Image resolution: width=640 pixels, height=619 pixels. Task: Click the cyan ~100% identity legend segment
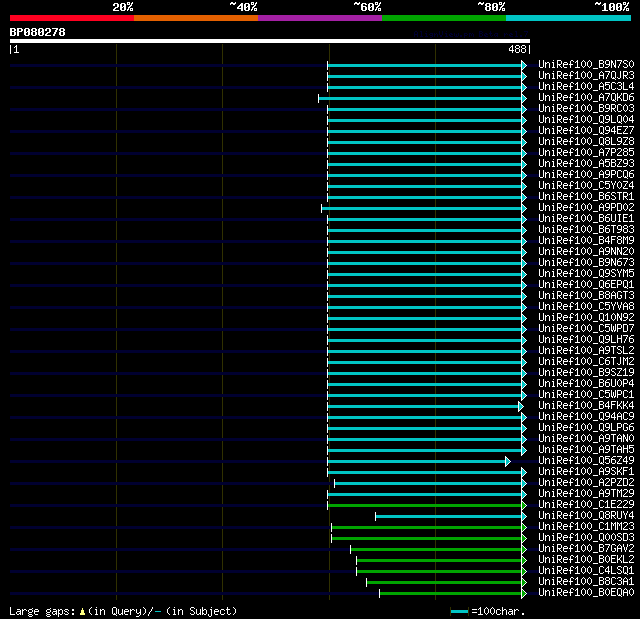tap(568, 18)
